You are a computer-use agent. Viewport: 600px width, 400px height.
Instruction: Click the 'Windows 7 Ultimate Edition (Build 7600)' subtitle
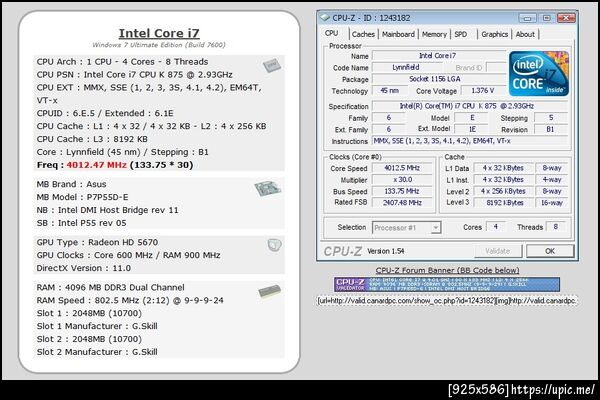[159, 45]
